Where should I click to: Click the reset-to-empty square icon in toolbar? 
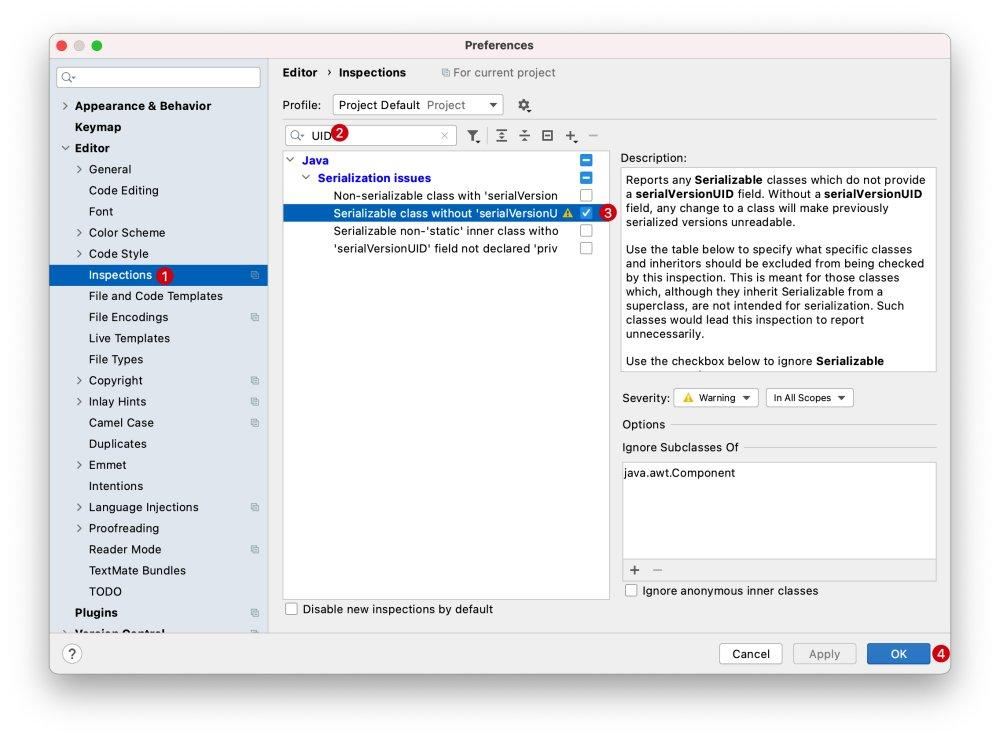click(x=547, y=136)
